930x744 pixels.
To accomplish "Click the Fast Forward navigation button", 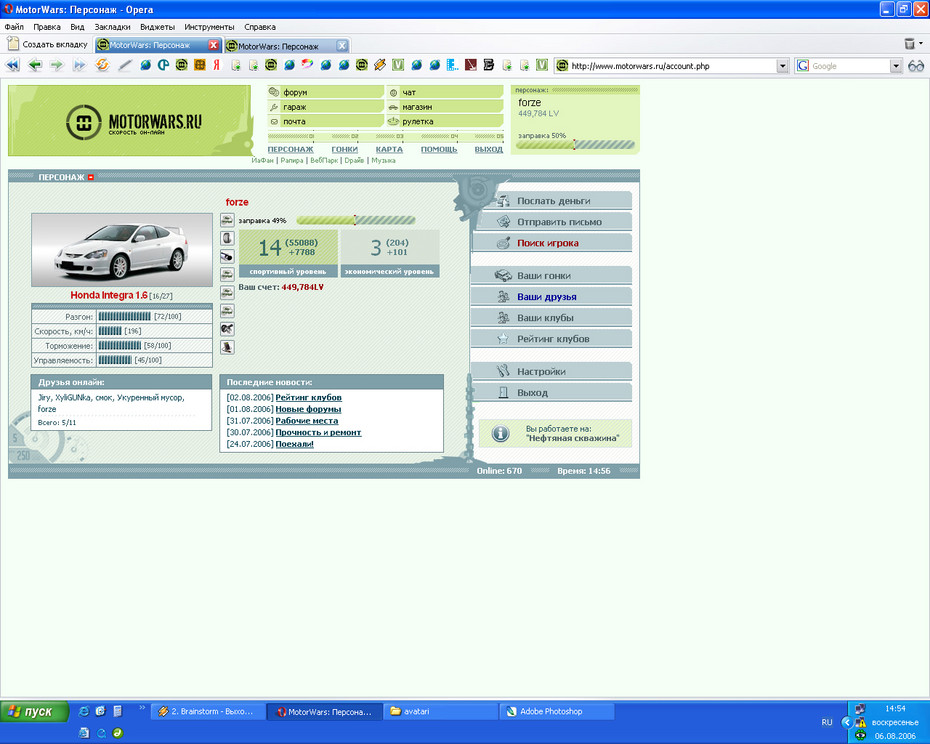I will (x=79, y=65).
